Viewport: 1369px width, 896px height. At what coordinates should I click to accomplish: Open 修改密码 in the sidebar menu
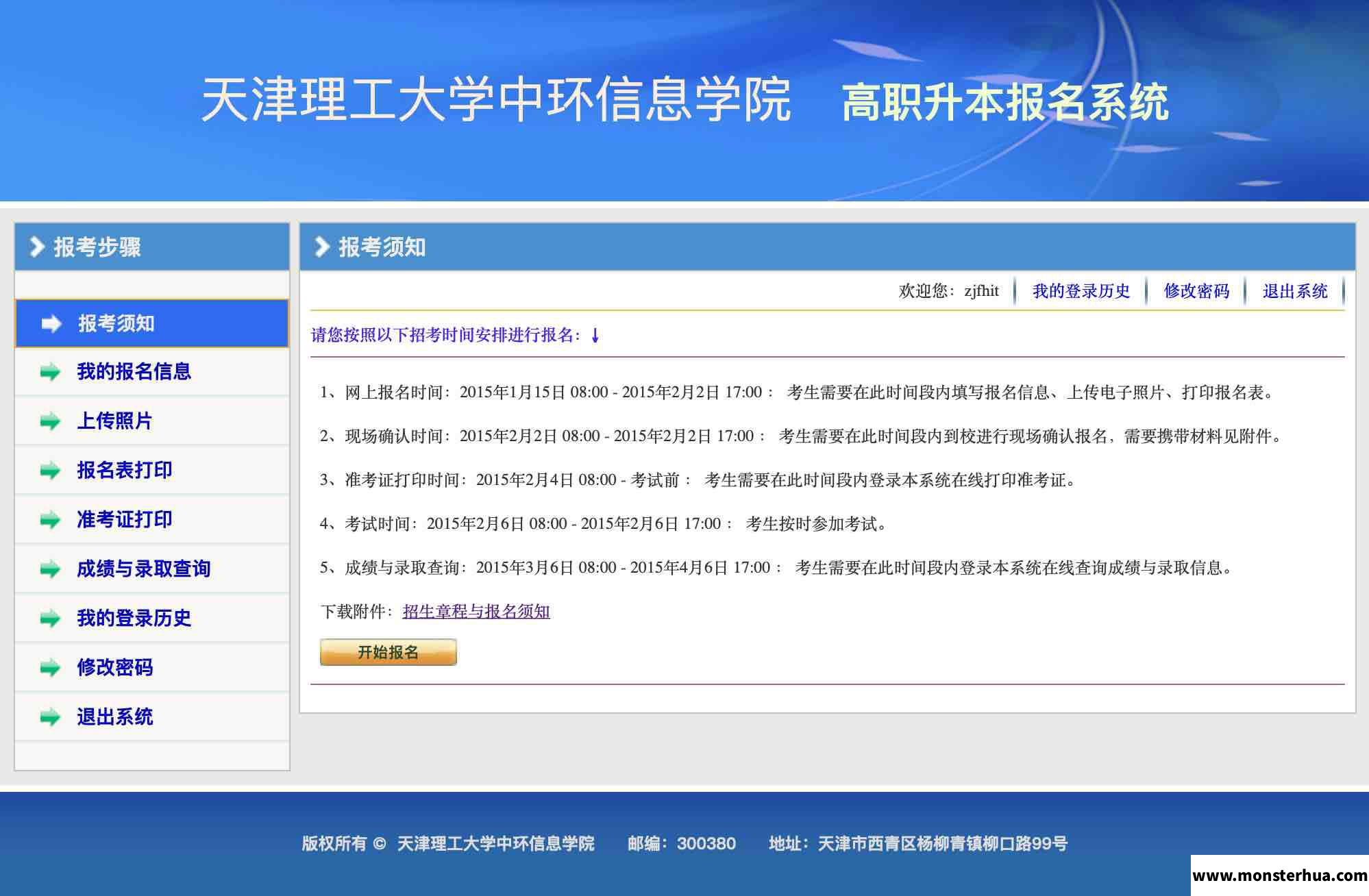click(x=152, y=668)
